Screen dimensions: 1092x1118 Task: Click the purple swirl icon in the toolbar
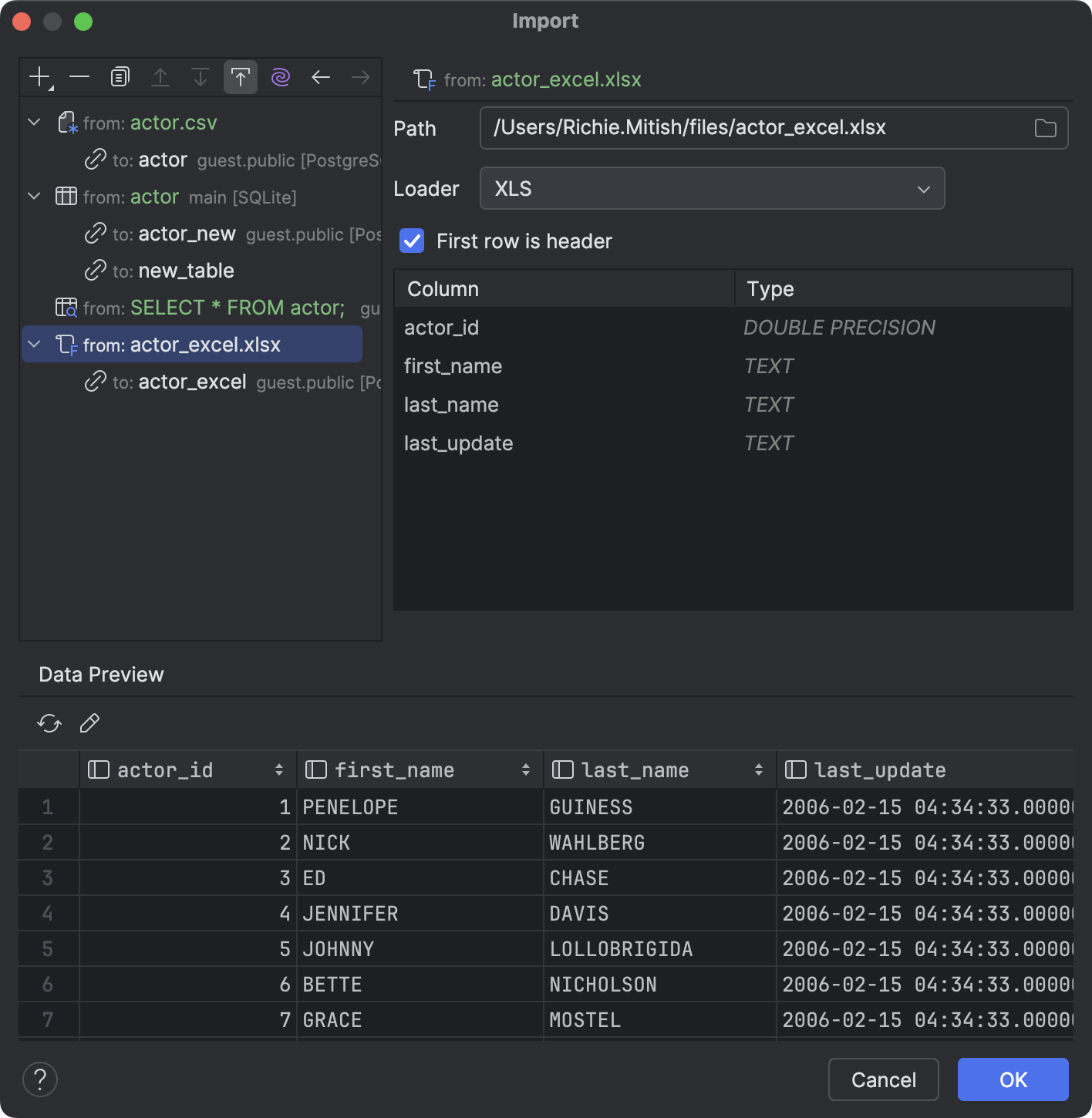pyautogui.click(x=280, y=76)
